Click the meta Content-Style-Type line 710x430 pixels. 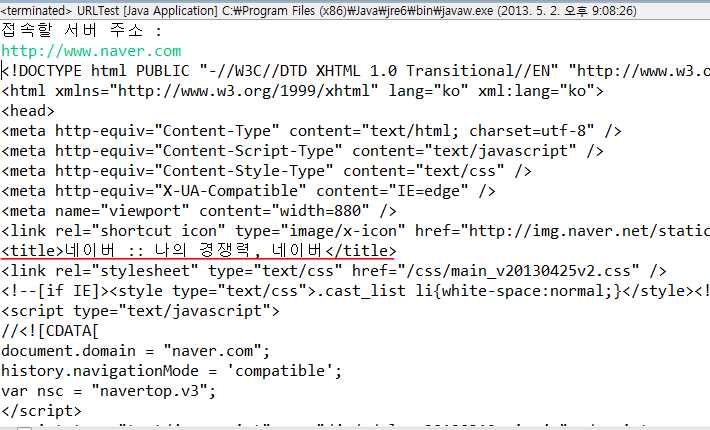(x=266, y=171)
